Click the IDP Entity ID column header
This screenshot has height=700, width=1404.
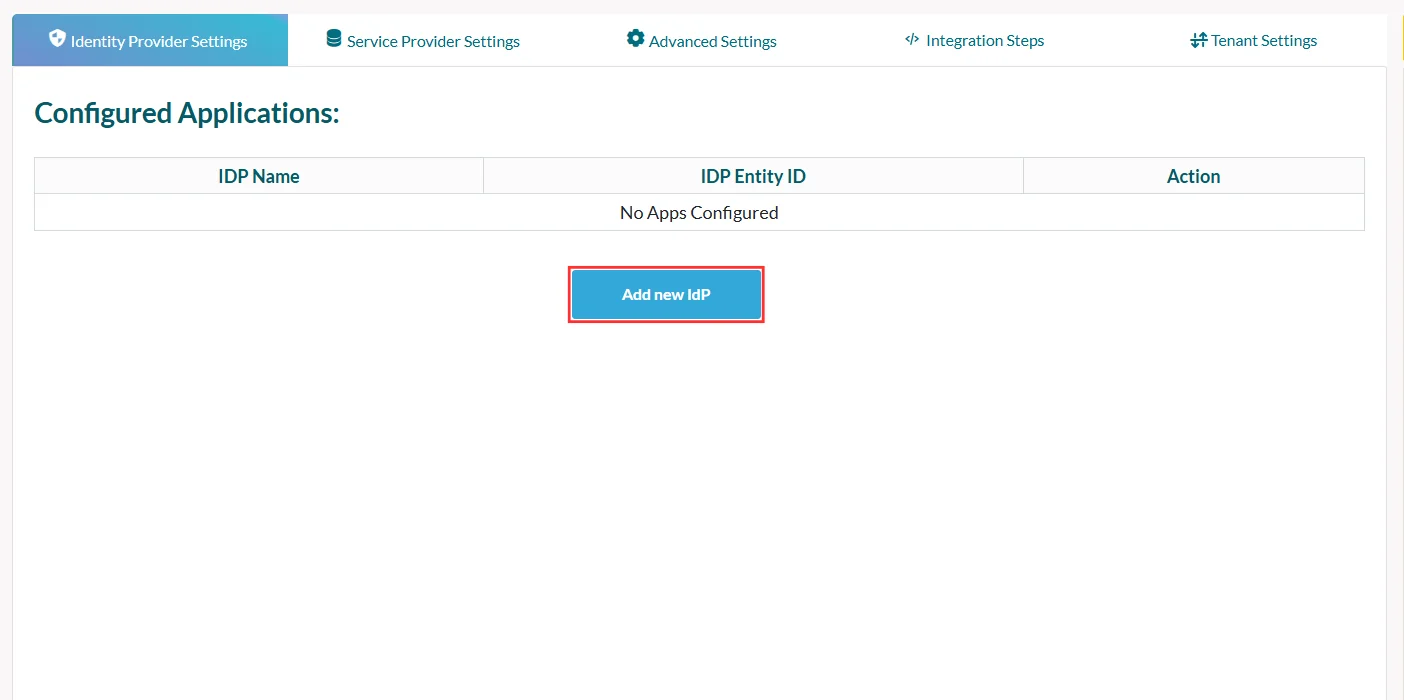tap(753, 175)
